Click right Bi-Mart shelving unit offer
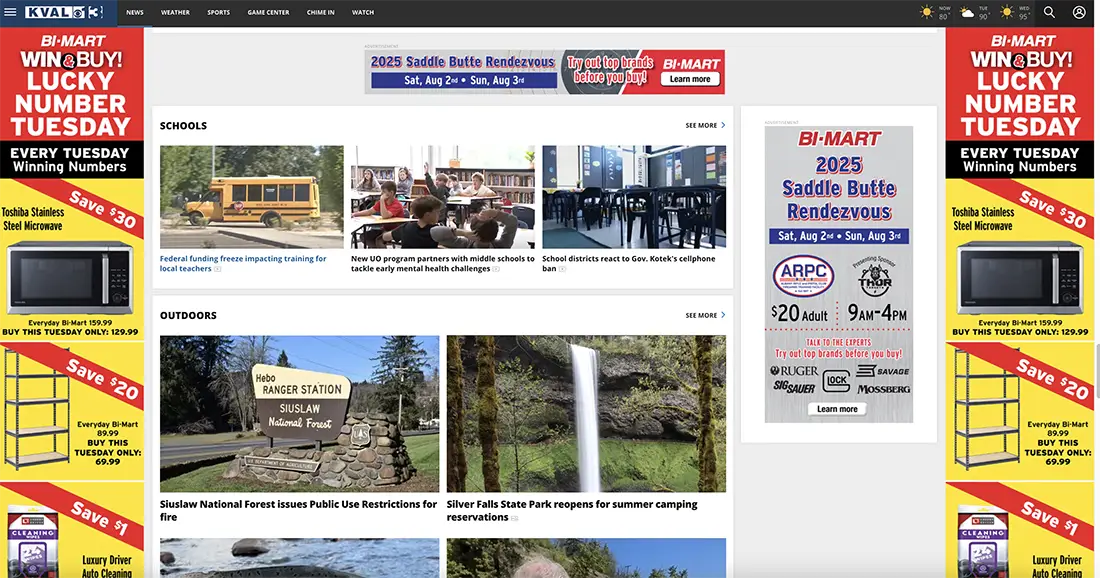The width and height of the screenshot is (1100, 578). coord(1021,411)
